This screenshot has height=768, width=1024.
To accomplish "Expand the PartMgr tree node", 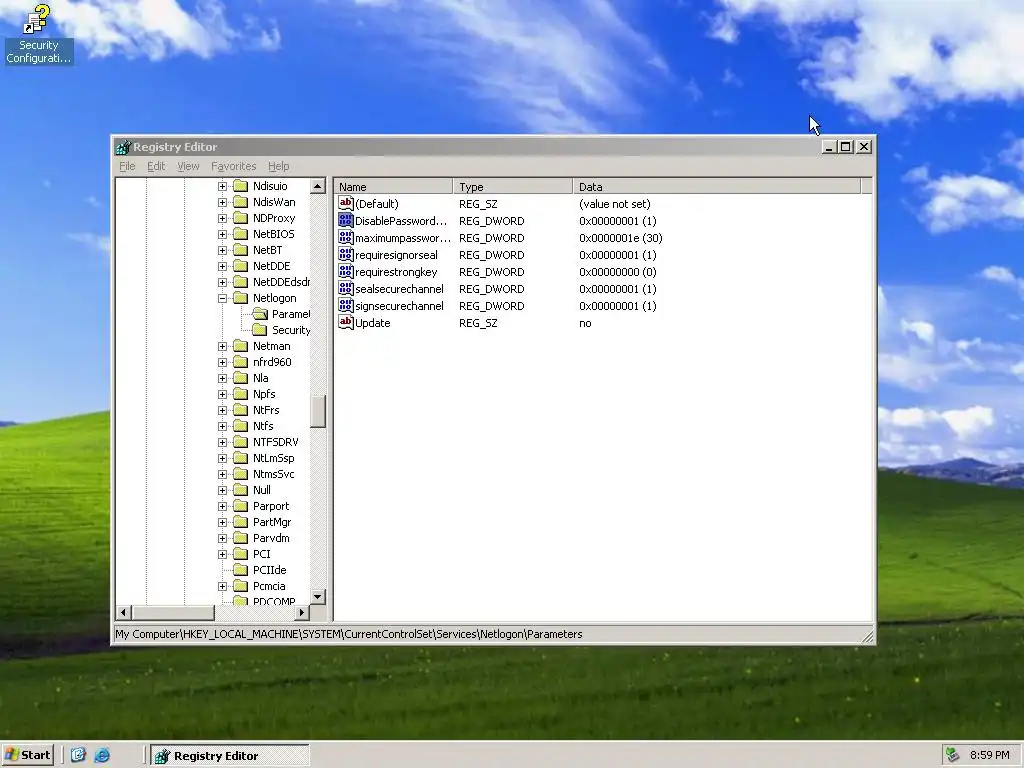I will pyautogui.click(x=222, y=522).
